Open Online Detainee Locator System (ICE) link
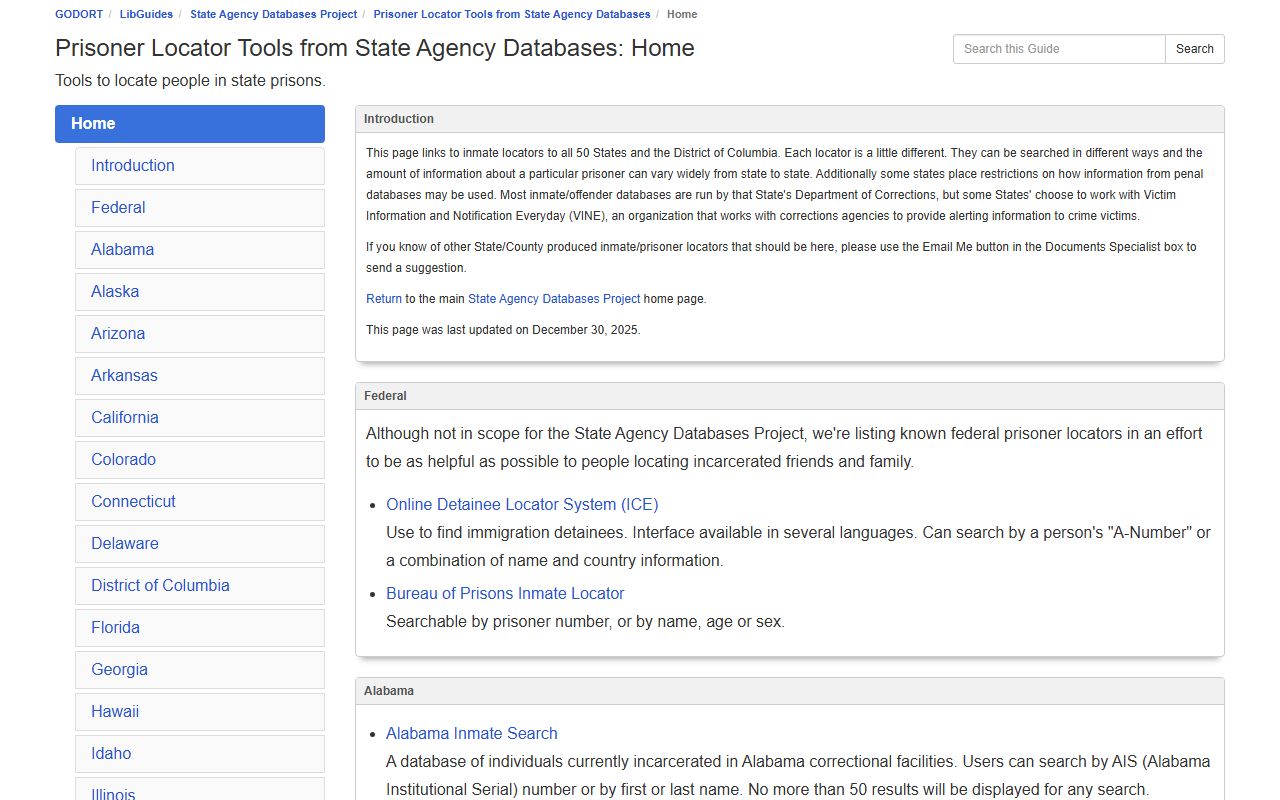Viewport: 1280px width, 800px height. pyautogui.click(x=522, y=505)
